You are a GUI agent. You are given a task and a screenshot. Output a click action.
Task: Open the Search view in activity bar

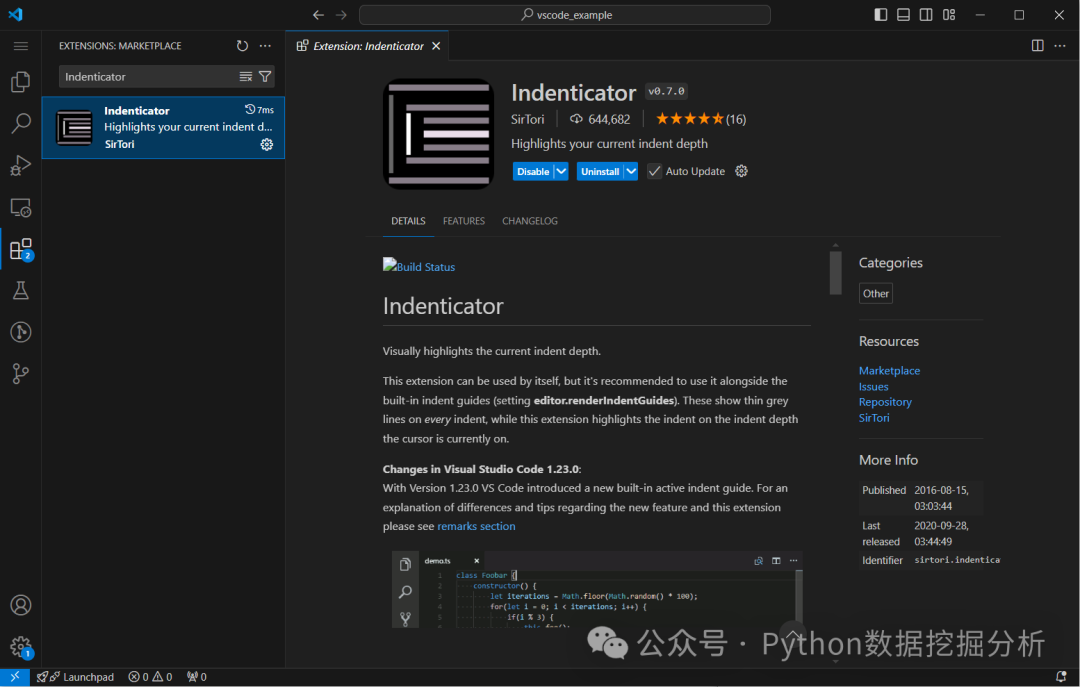click(21, 123)
